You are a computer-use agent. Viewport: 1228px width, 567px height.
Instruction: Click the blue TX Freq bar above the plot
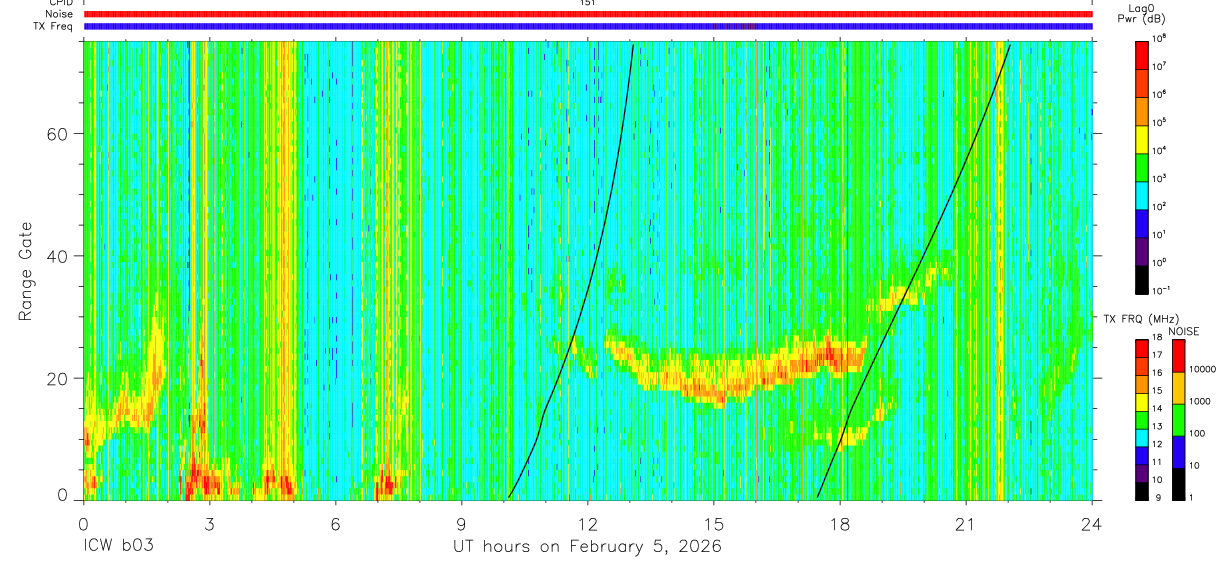tap(588, 26)
